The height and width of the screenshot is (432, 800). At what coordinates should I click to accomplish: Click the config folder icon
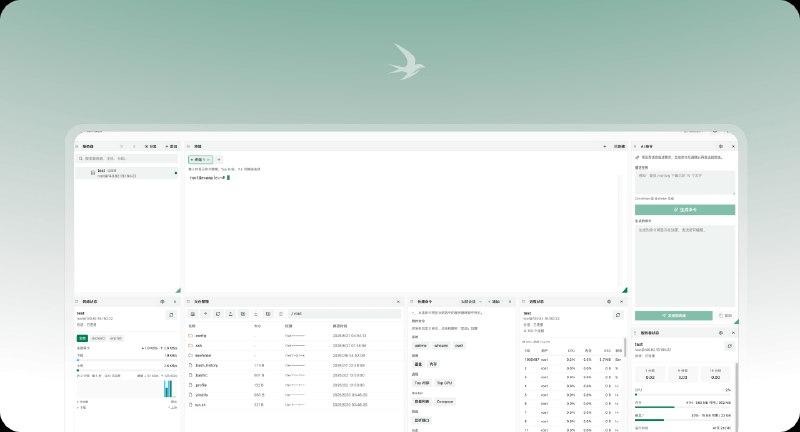(x=190, y=336)
